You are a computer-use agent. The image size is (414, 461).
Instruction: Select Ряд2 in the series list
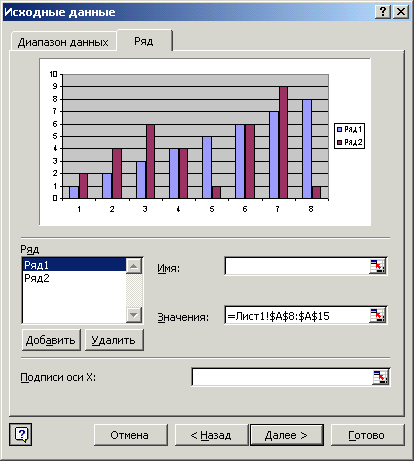[x=74, y=278]
